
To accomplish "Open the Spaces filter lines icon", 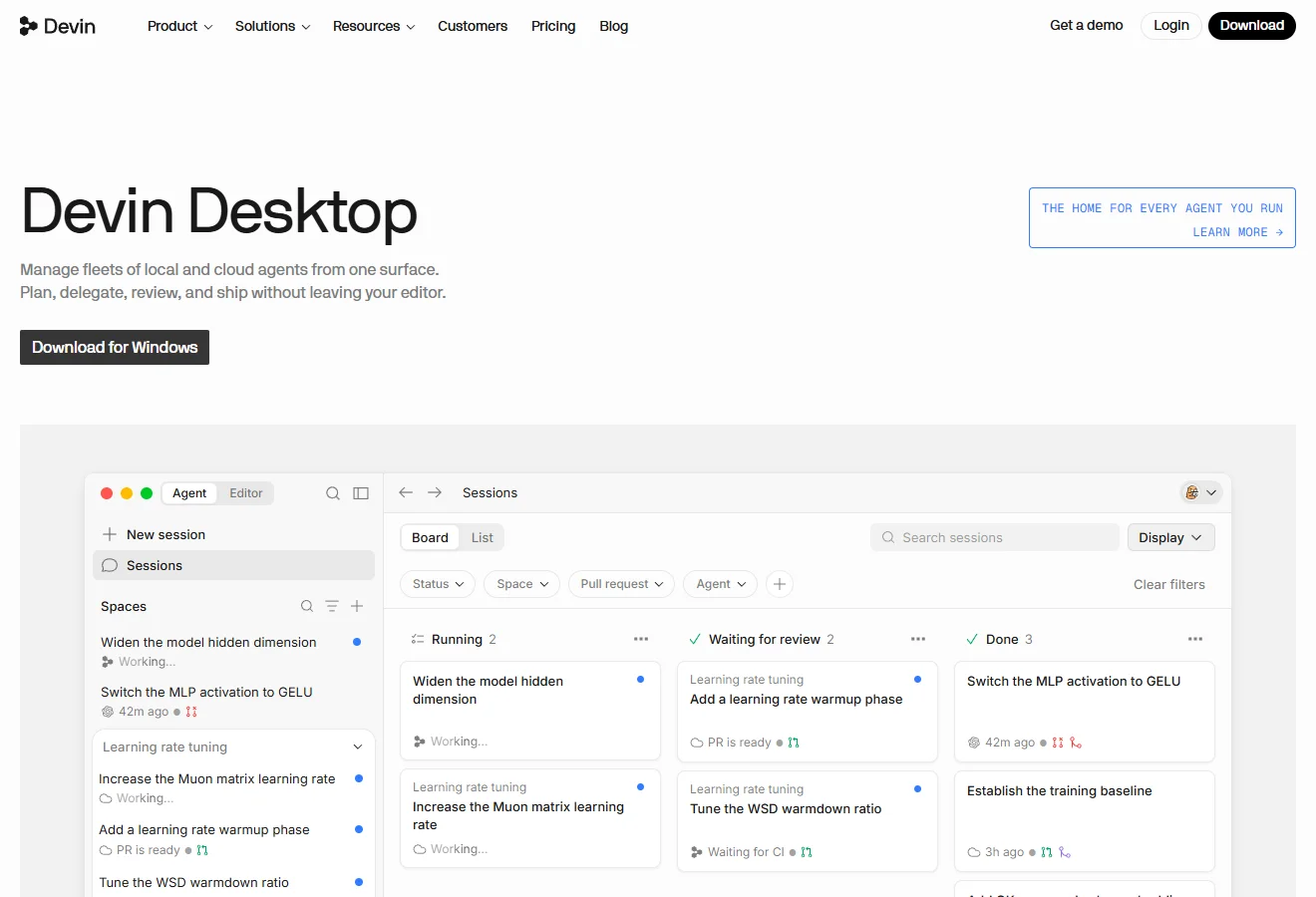I will click(332, 606).
